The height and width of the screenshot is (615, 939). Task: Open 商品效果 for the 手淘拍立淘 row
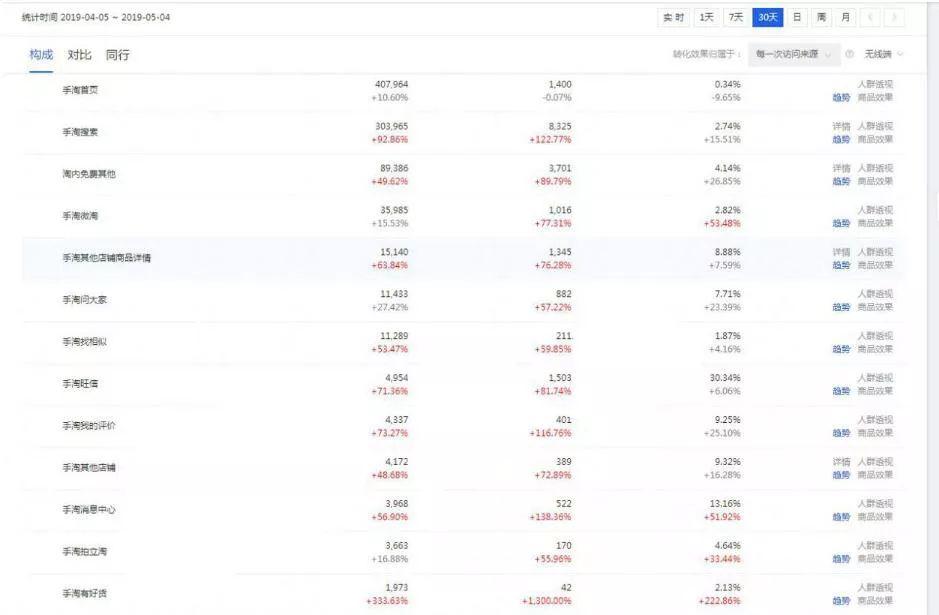pyautogui.click(x=875, y=559)
